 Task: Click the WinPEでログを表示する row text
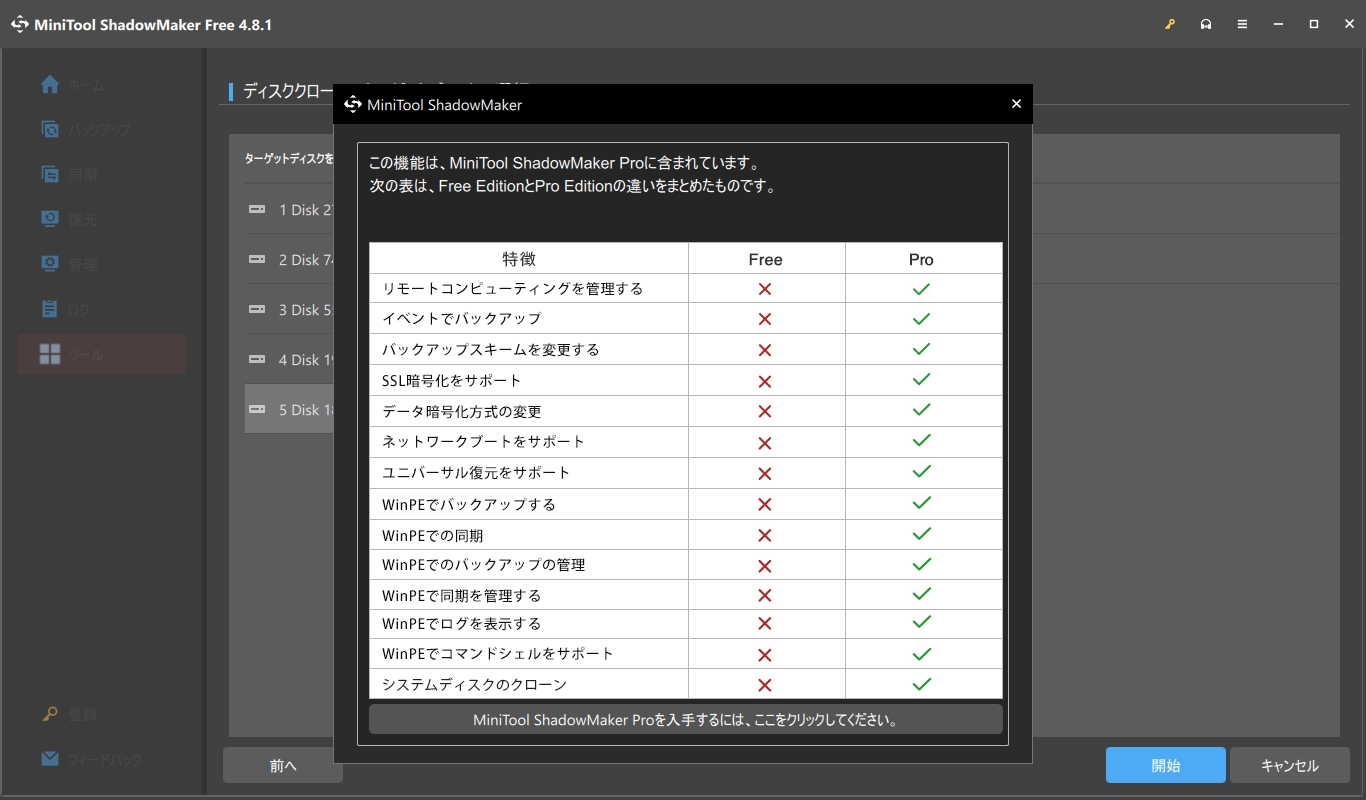click(461, 624)
